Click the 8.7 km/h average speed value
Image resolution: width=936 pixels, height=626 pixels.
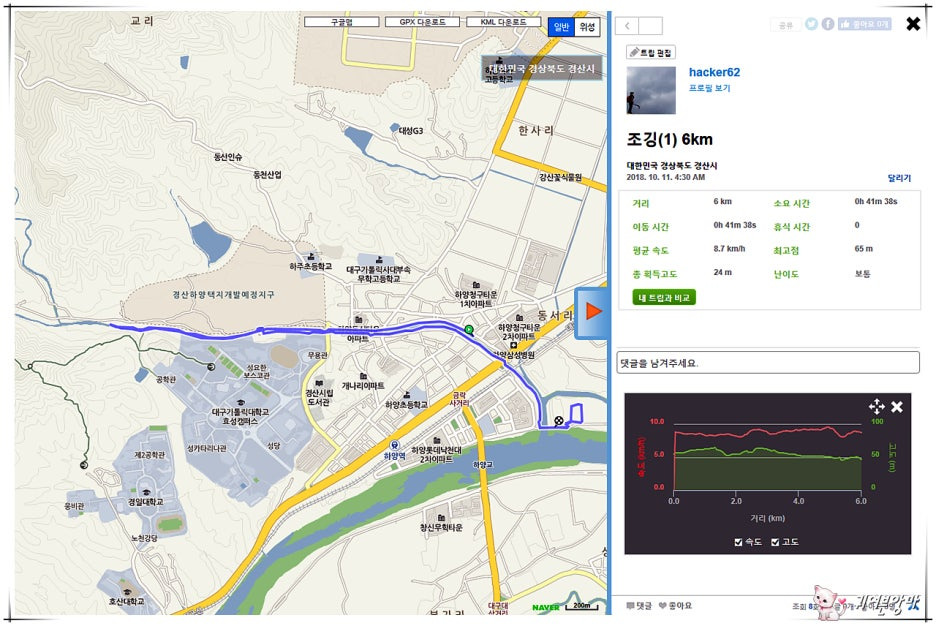729,249
